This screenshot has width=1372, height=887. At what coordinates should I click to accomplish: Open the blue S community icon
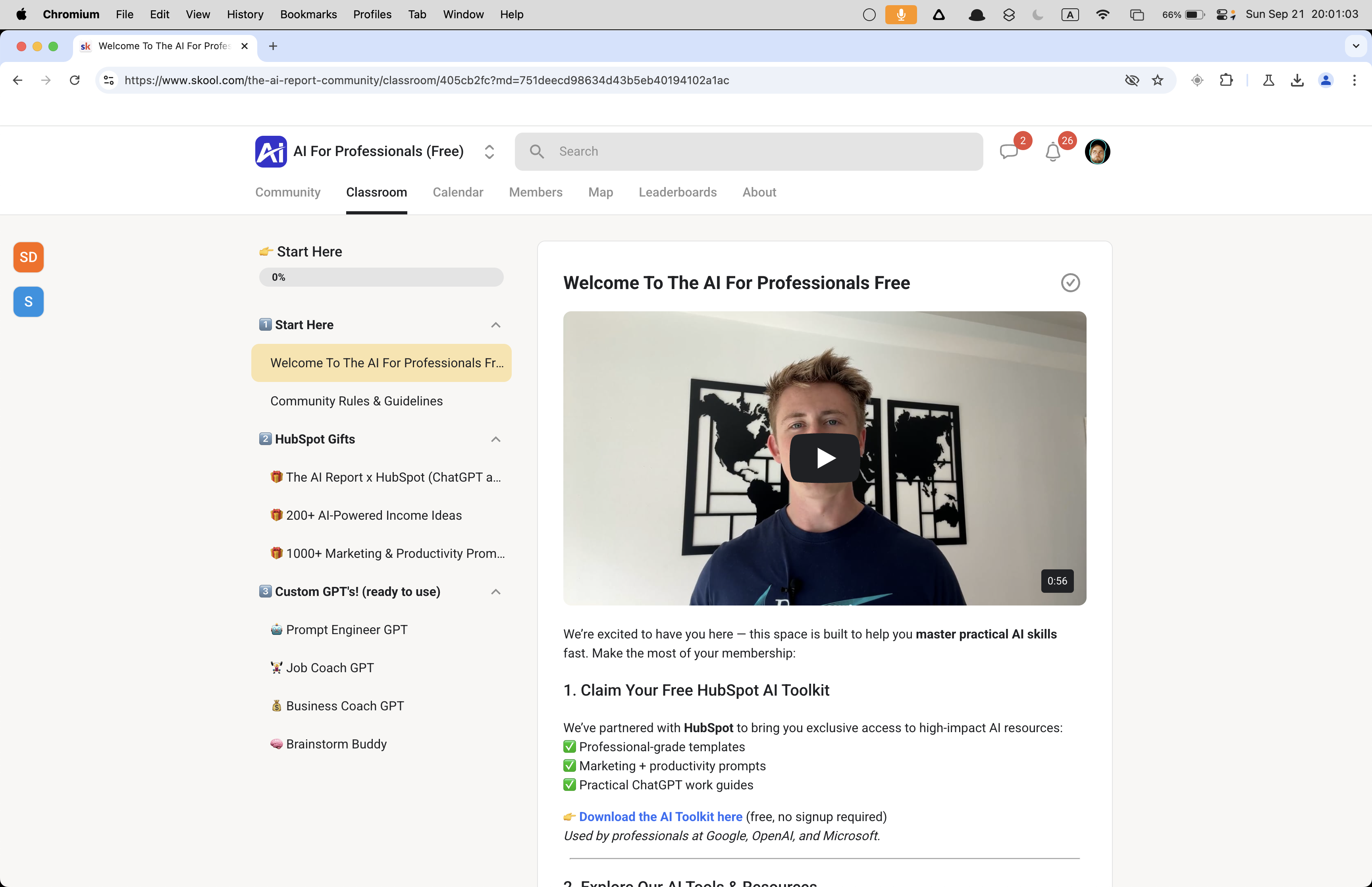28,301
